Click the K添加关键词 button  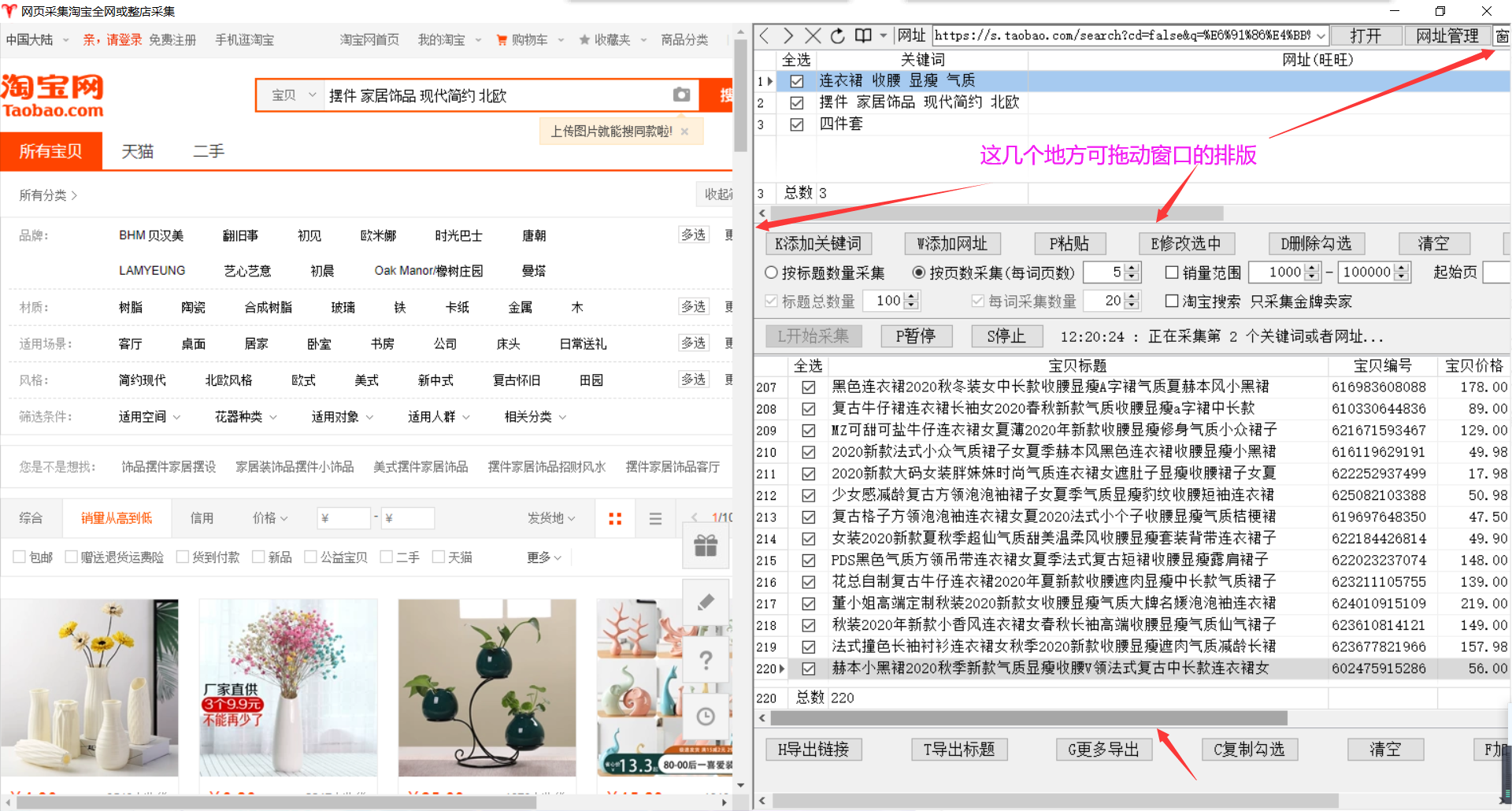click(x=818, y=243)
